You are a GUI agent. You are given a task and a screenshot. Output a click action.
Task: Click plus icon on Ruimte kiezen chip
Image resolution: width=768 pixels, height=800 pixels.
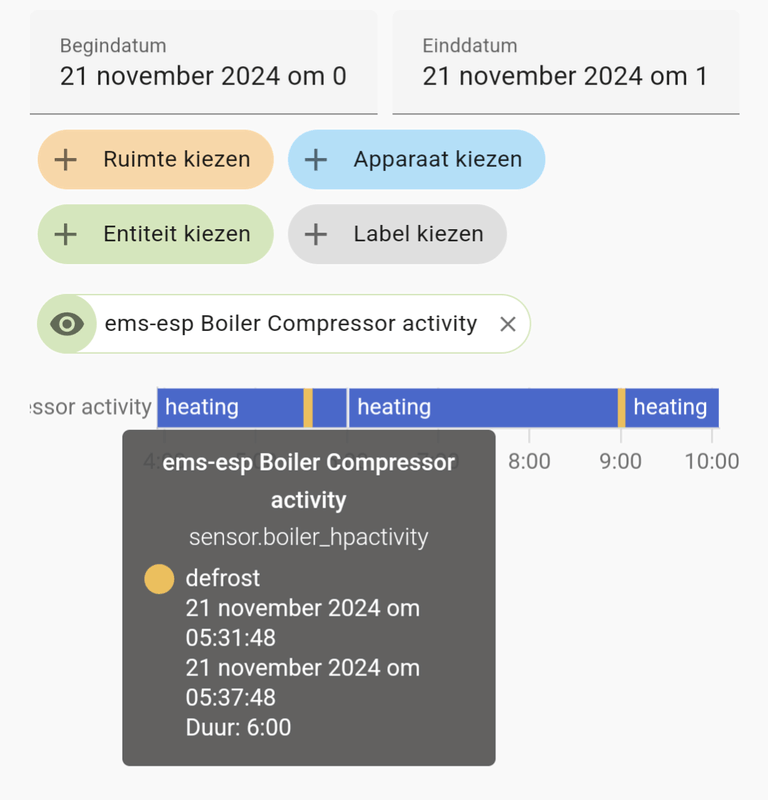pos(66,159)
